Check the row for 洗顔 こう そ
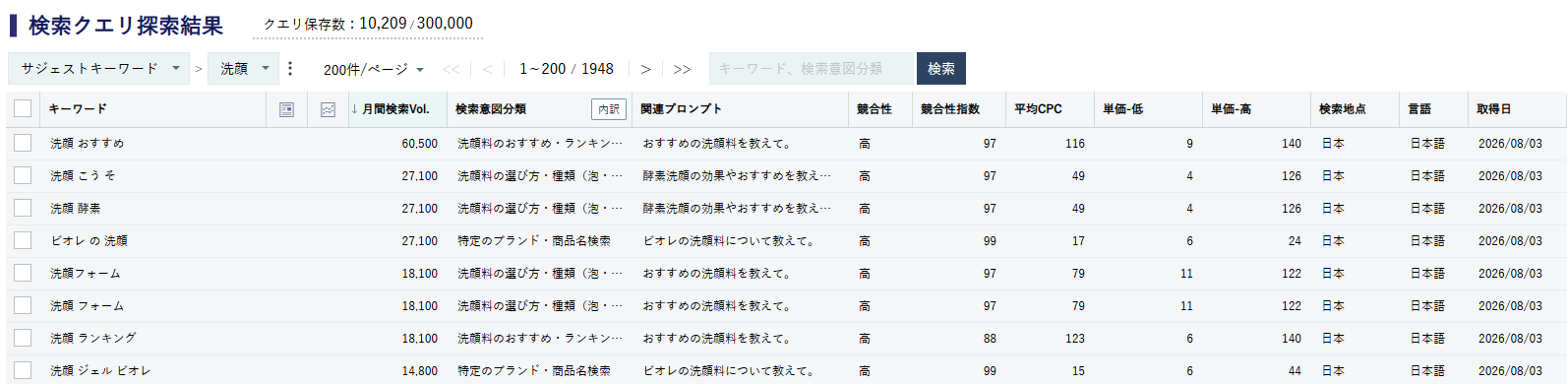 click(x=23, y=175)
